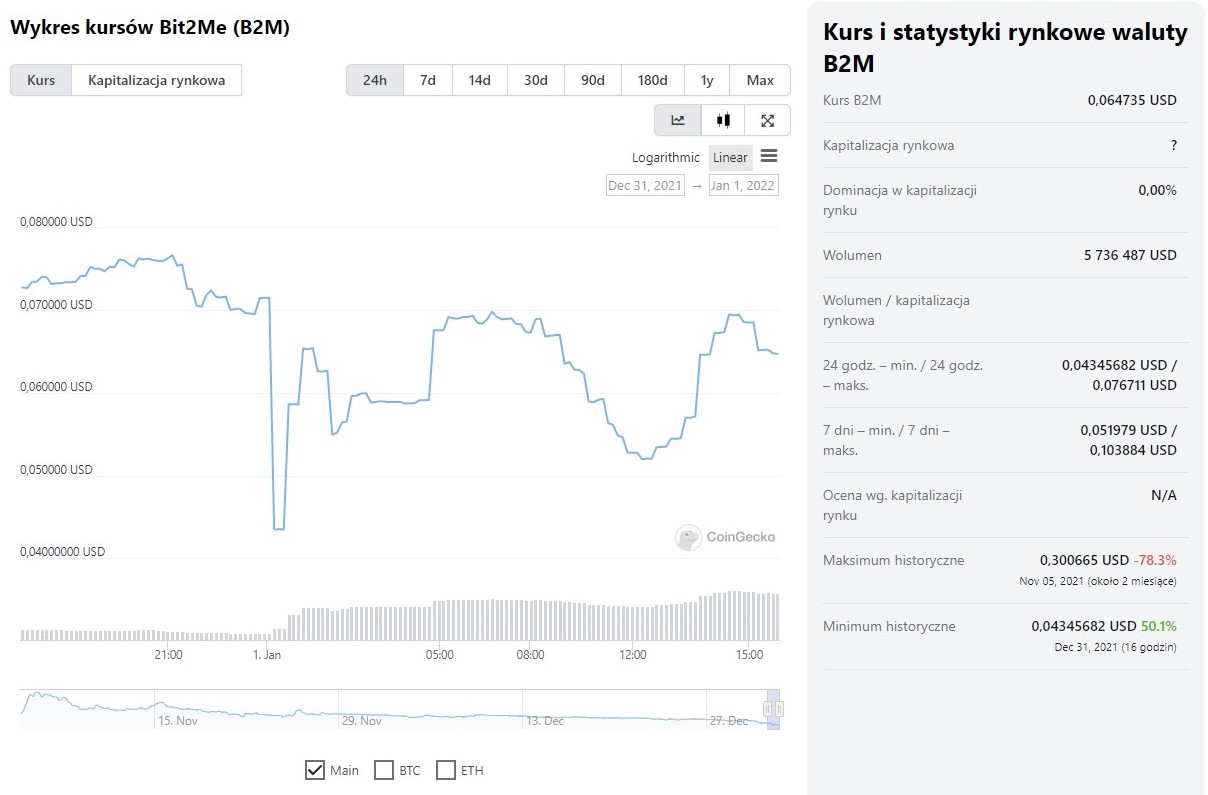Enable the ETH comparison checkbox

pyautogui.click(x=446, y=770)
